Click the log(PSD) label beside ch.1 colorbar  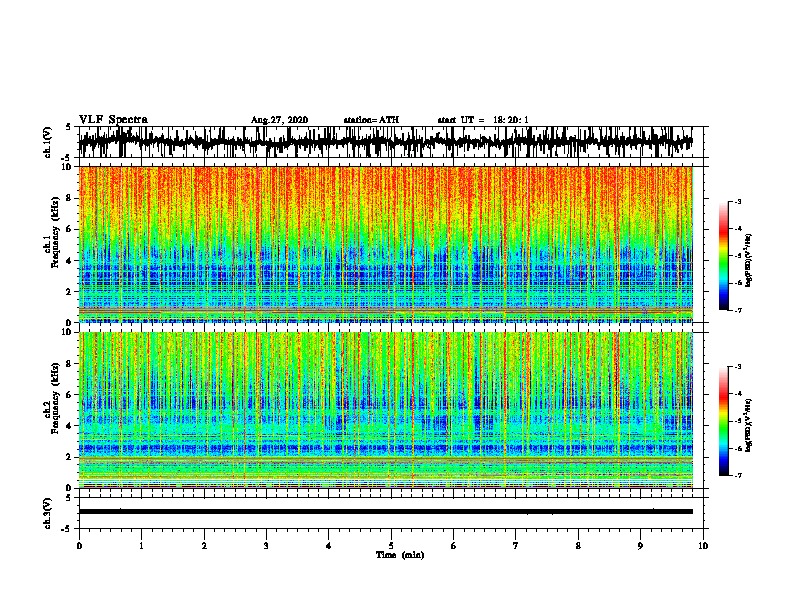click(x=748, y=261)
